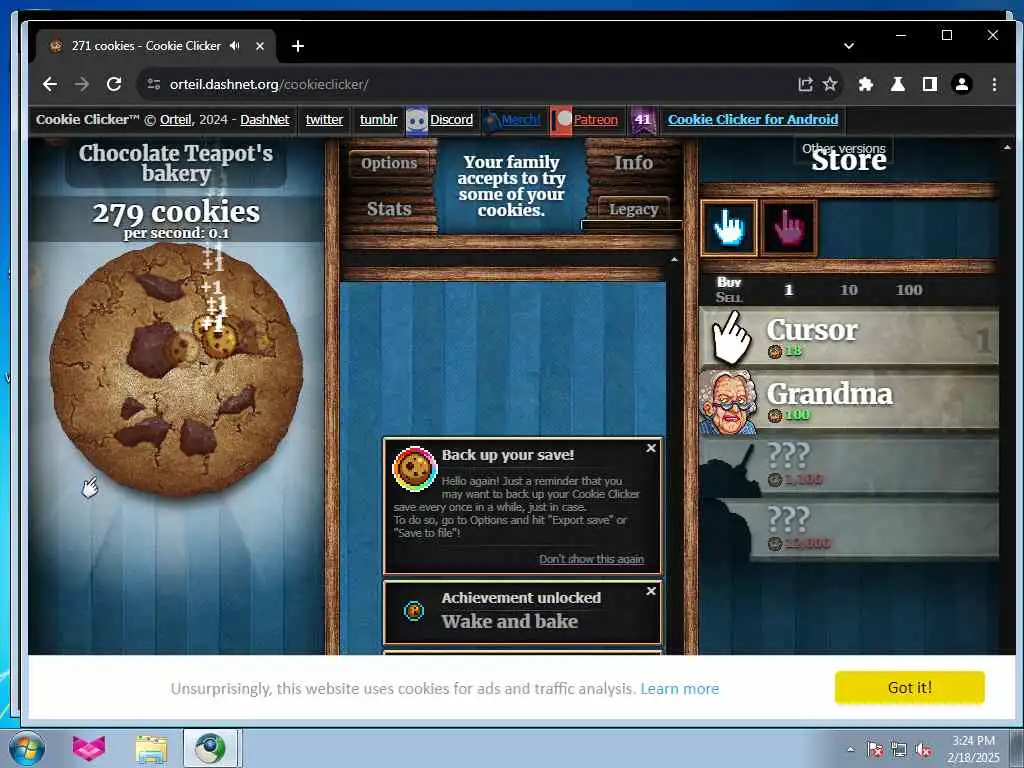
Task: Click the purple 41 badge icon
Action: [x=643, y=120]
